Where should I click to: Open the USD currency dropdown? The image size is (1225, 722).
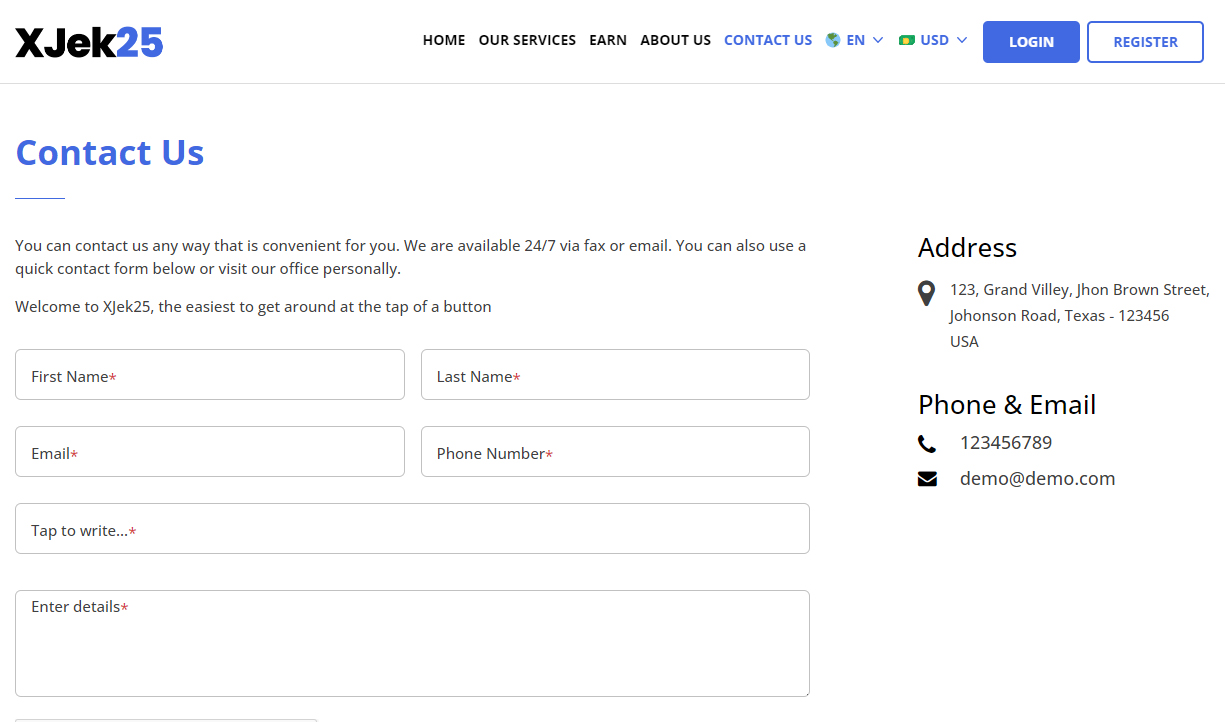(x=933, y=40)
